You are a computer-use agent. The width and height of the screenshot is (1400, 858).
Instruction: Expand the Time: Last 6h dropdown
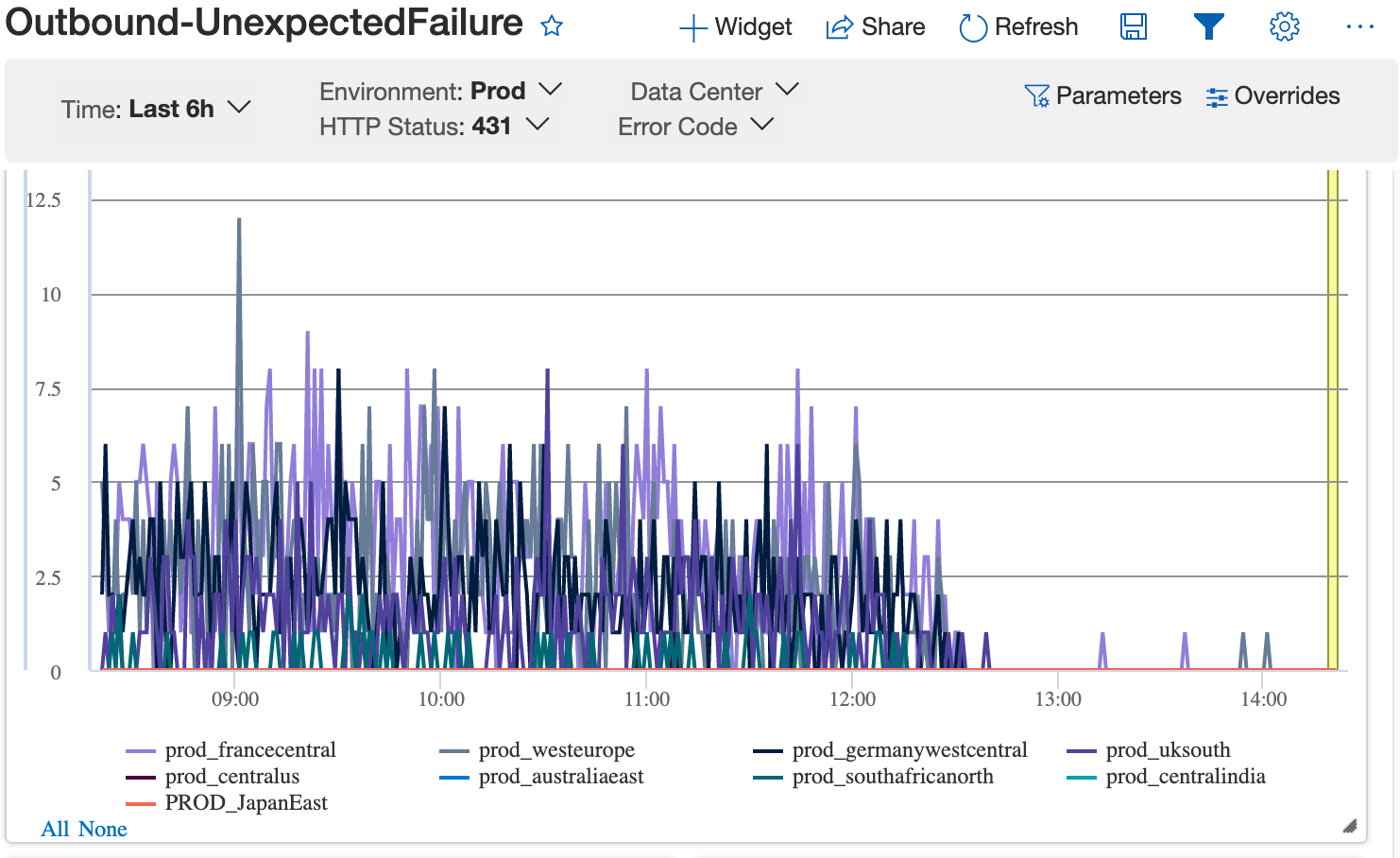point(156,109)
